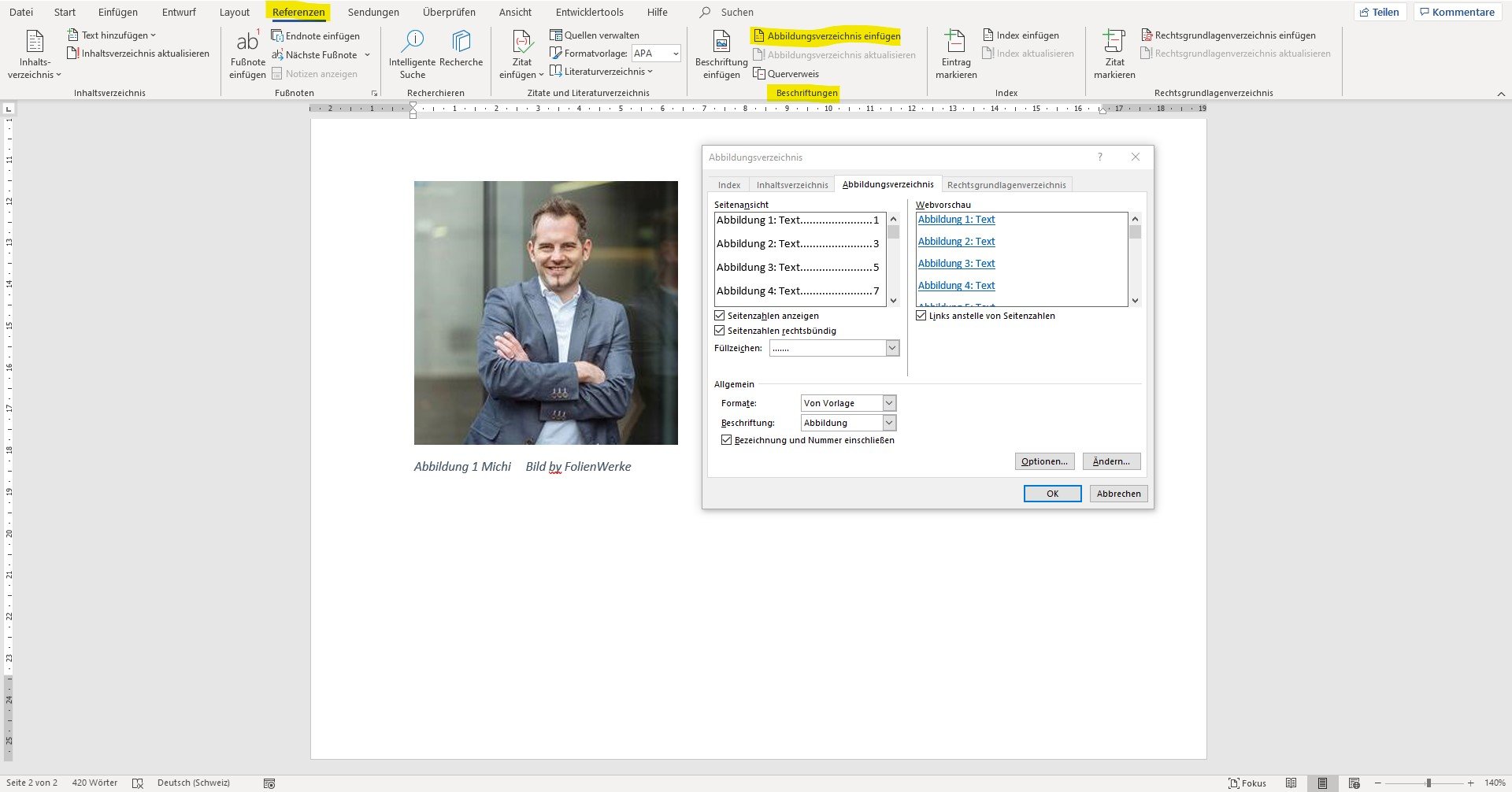The height and width of the screenshot is (792, 1512).
Task: Click Seitenansicht scrollbar down arrow
Action: pyautogui.click(x=893, y=300)
